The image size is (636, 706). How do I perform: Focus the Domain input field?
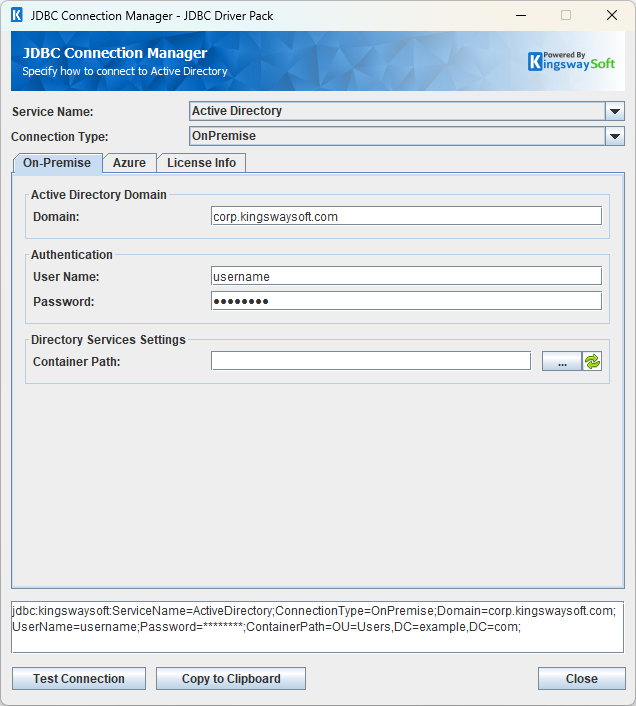pyautogui.click(x=406, y=216)
